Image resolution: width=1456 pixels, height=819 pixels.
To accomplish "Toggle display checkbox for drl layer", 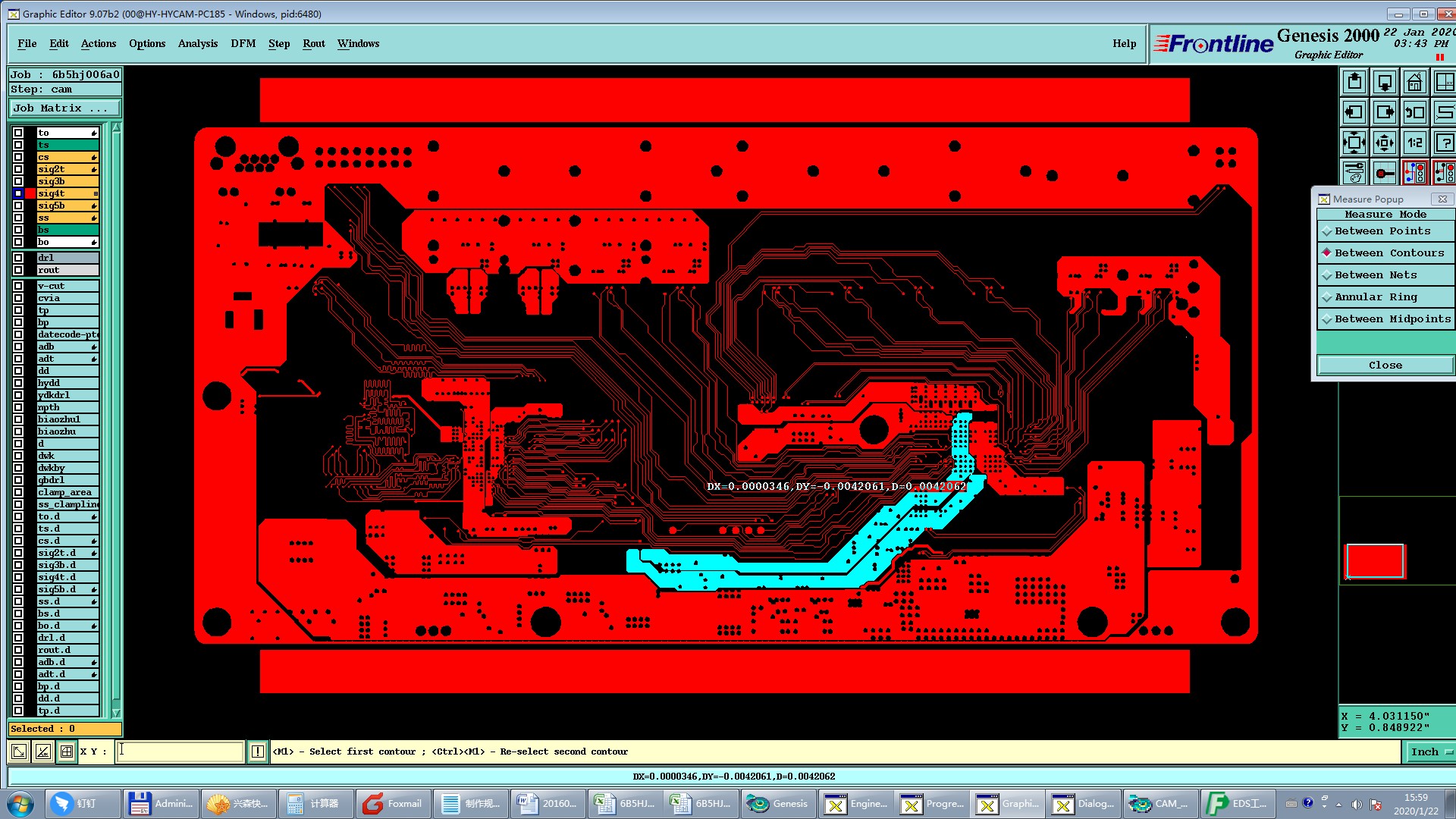I will (18, 258).
